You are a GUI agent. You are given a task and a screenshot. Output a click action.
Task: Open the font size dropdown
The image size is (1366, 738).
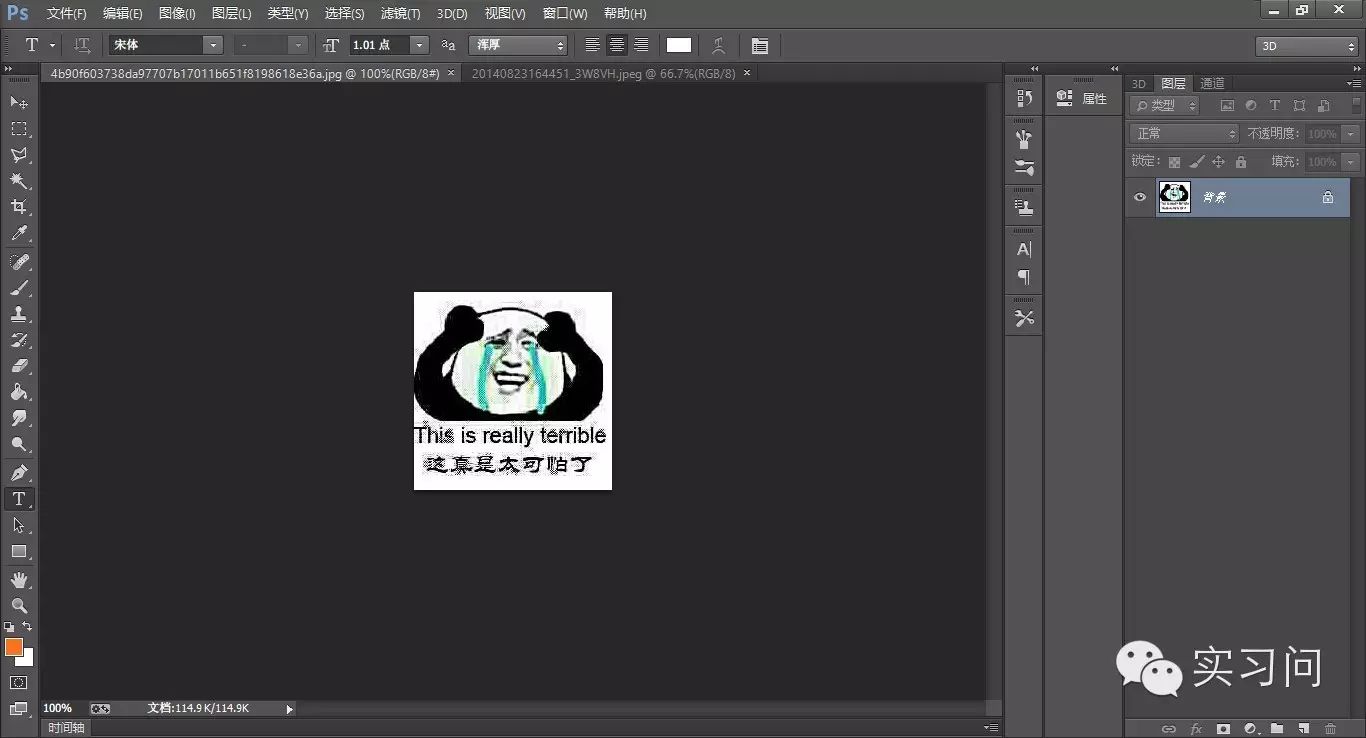(x=419, y=45)
